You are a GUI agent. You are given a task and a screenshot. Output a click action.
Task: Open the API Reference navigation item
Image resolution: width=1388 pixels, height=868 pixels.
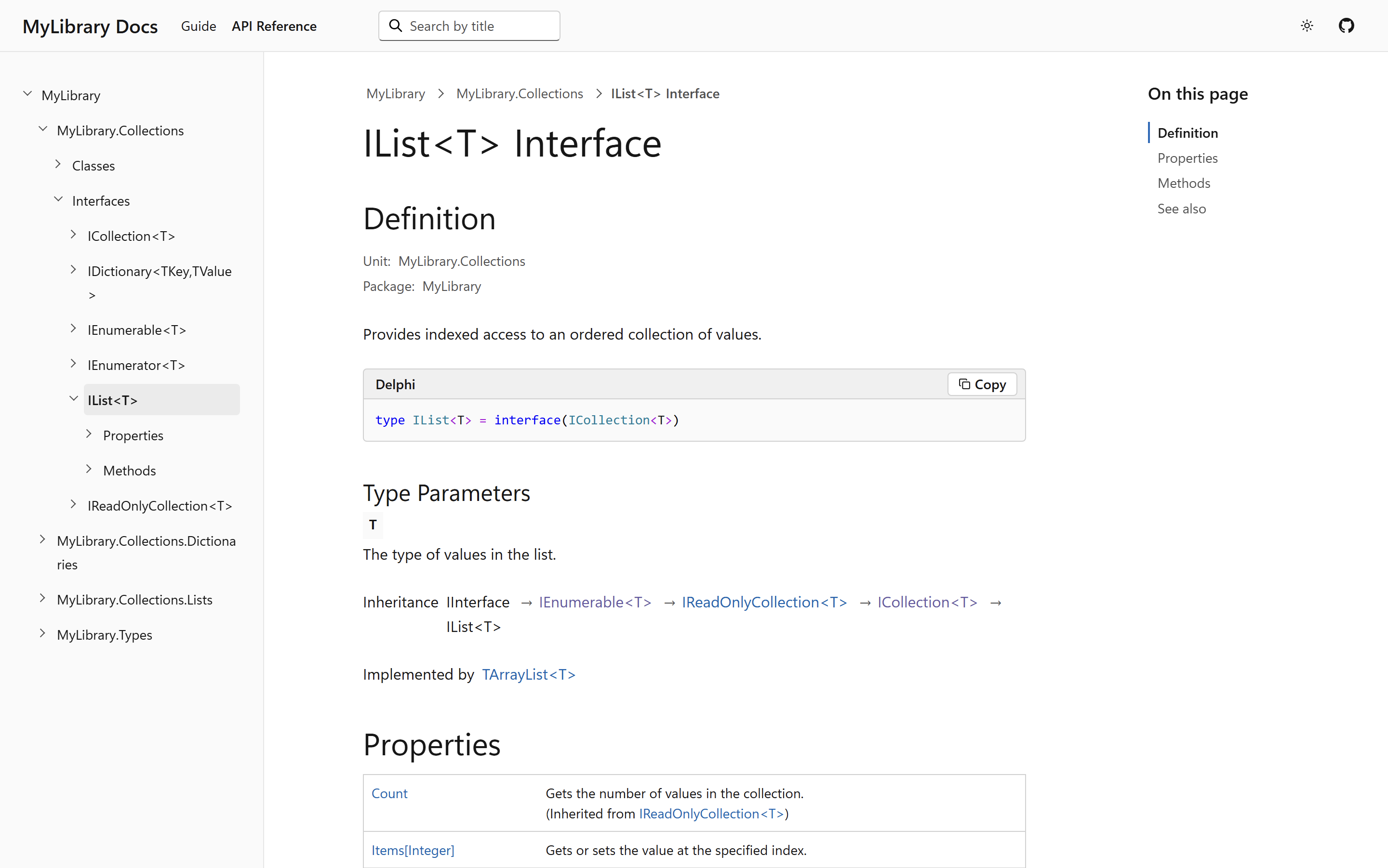274,26
